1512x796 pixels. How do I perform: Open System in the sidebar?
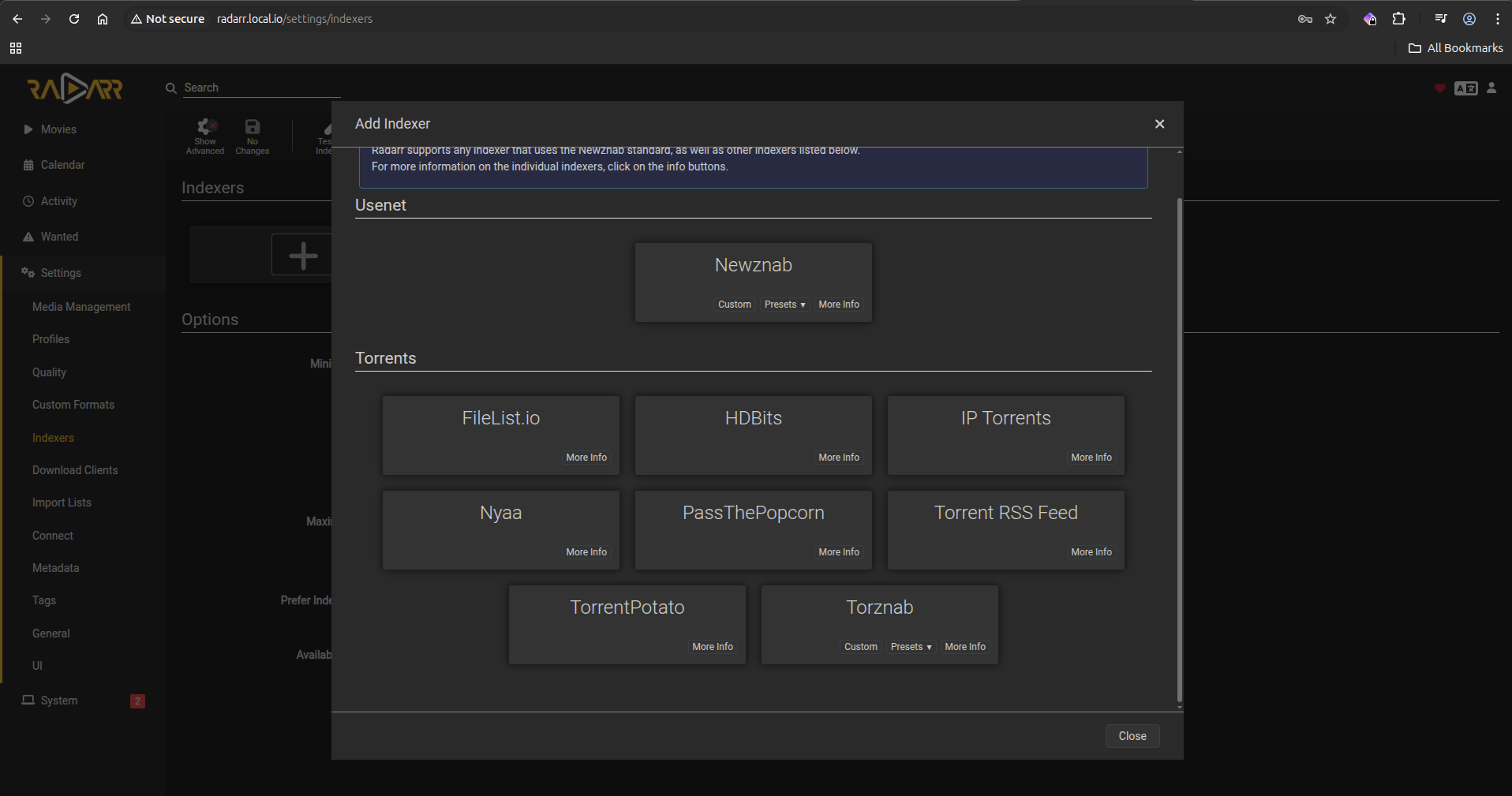[x=83, y=701]
